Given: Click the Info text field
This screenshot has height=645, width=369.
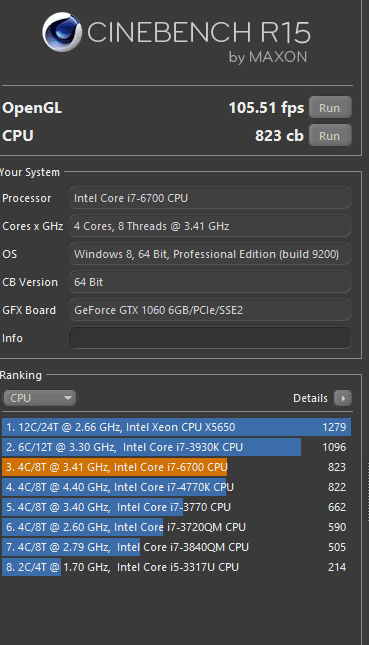Looking at the screenshot, I should pos(210,338).
